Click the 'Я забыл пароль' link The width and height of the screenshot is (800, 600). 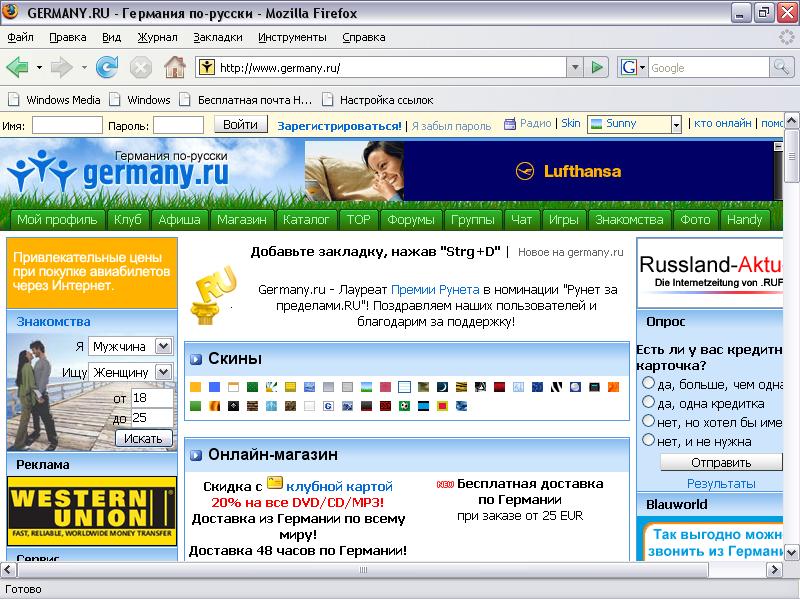click(x=451, y=126)
